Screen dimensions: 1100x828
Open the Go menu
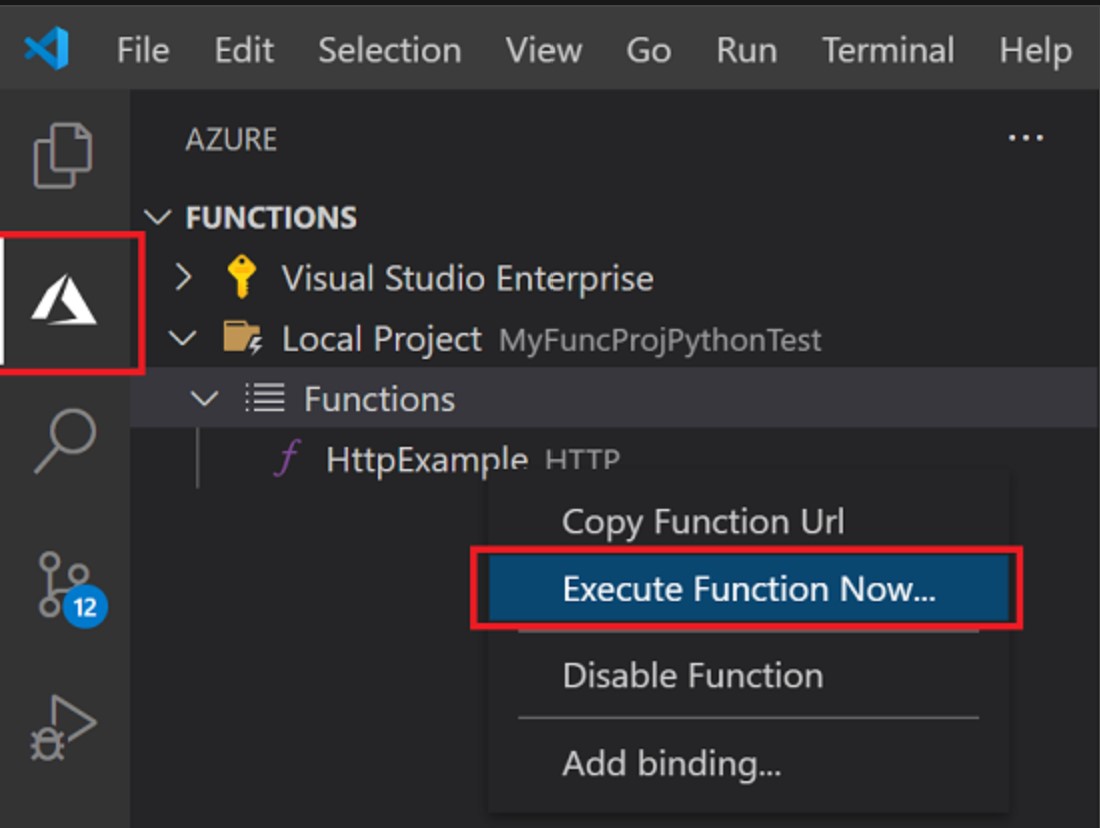(649, 50)
